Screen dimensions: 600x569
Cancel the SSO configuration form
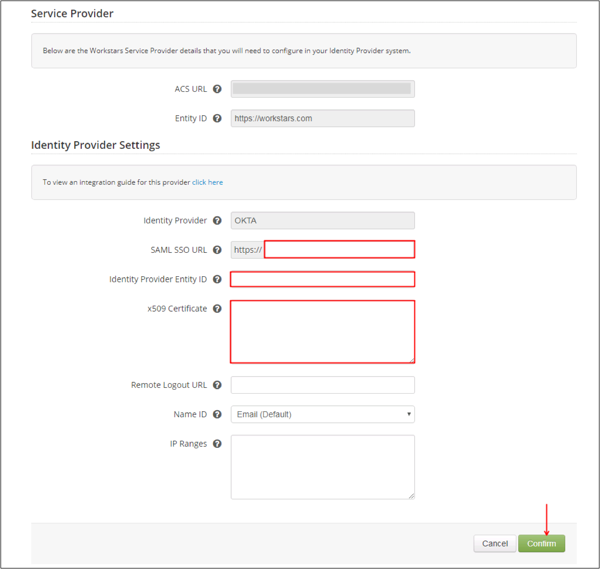tap(495, 544)
